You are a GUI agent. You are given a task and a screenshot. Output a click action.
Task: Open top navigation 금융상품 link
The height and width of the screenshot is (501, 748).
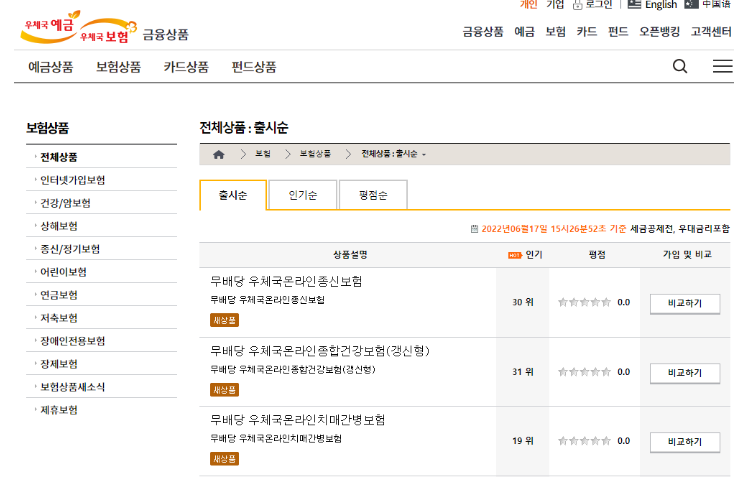click(483, 31)
